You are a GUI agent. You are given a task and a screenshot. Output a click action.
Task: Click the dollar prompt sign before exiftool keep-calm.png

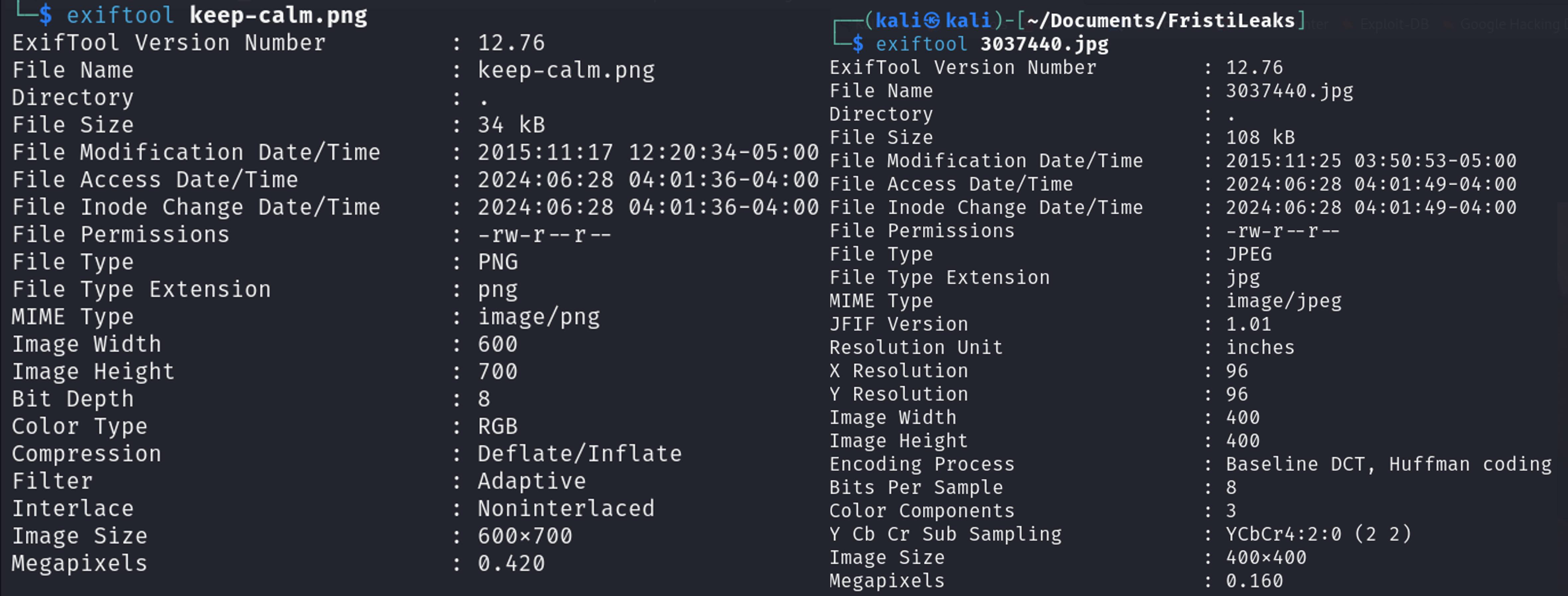pyautogui.click(x=46, y=15)
